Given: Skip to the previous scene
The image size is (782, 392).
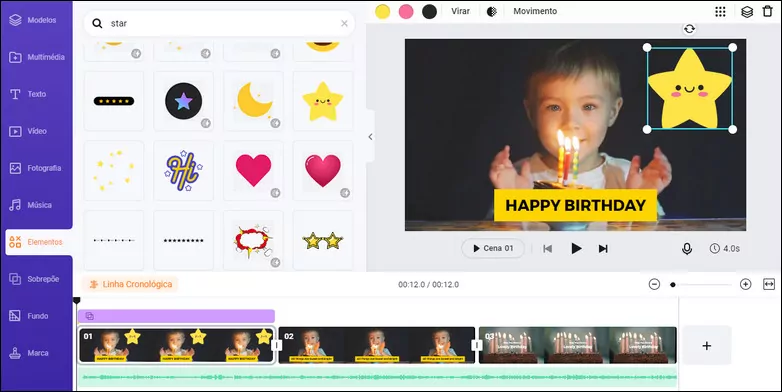Looking at the screenshot, I should click(548, 248).
